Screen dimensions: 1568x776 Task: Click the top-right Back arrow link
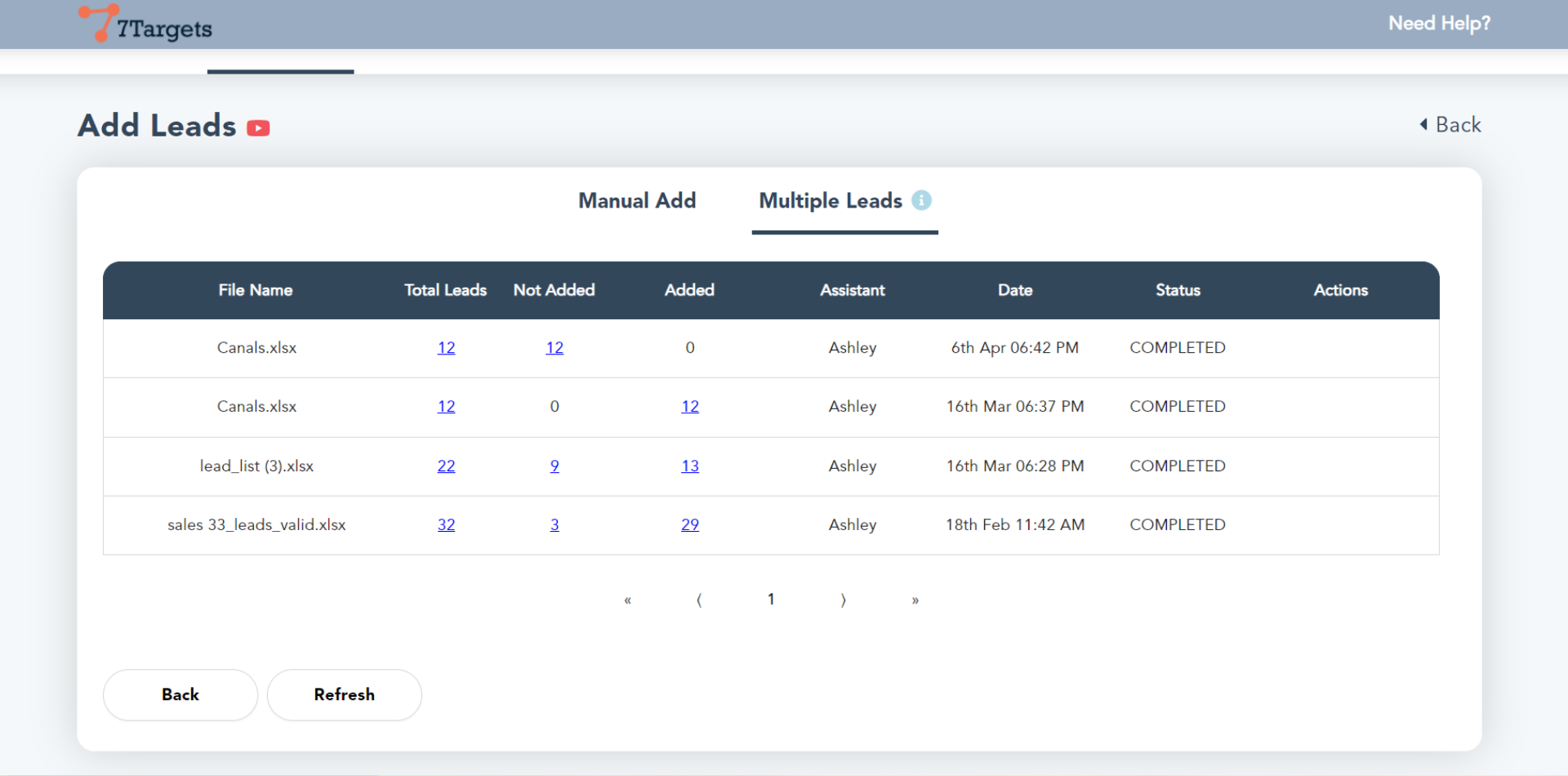click(x=1450, y=125)
